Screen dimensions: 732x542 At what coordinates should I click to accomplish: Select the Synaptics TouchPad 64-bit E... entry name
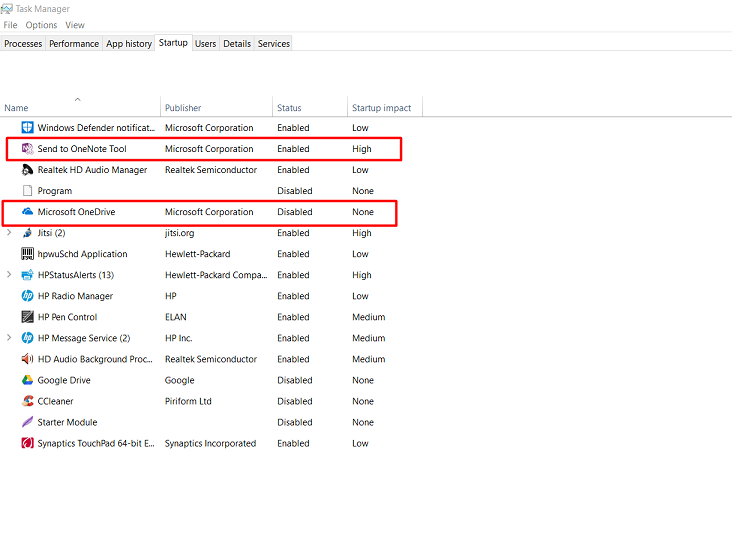pyautogui.click(x=96, y=443)
